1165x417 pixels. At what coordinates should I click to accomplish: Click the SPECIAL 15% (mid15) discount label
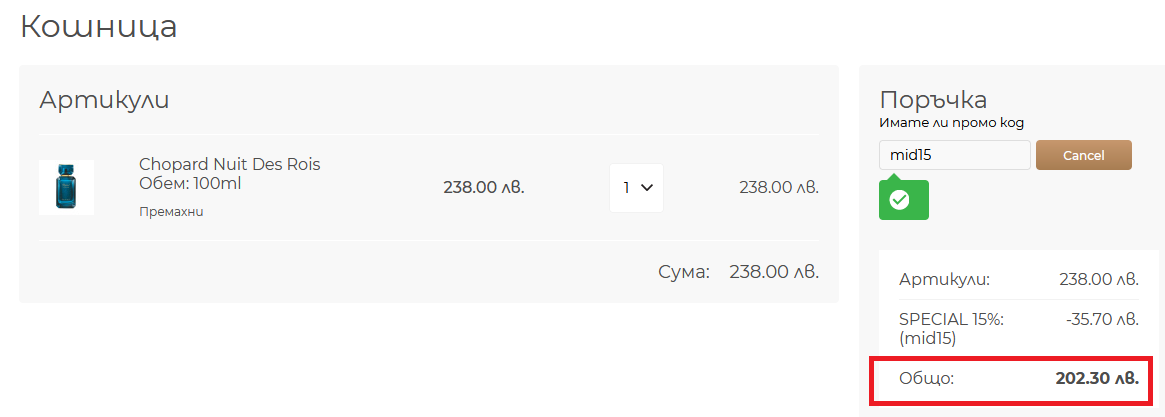click(x=941, y=329)
